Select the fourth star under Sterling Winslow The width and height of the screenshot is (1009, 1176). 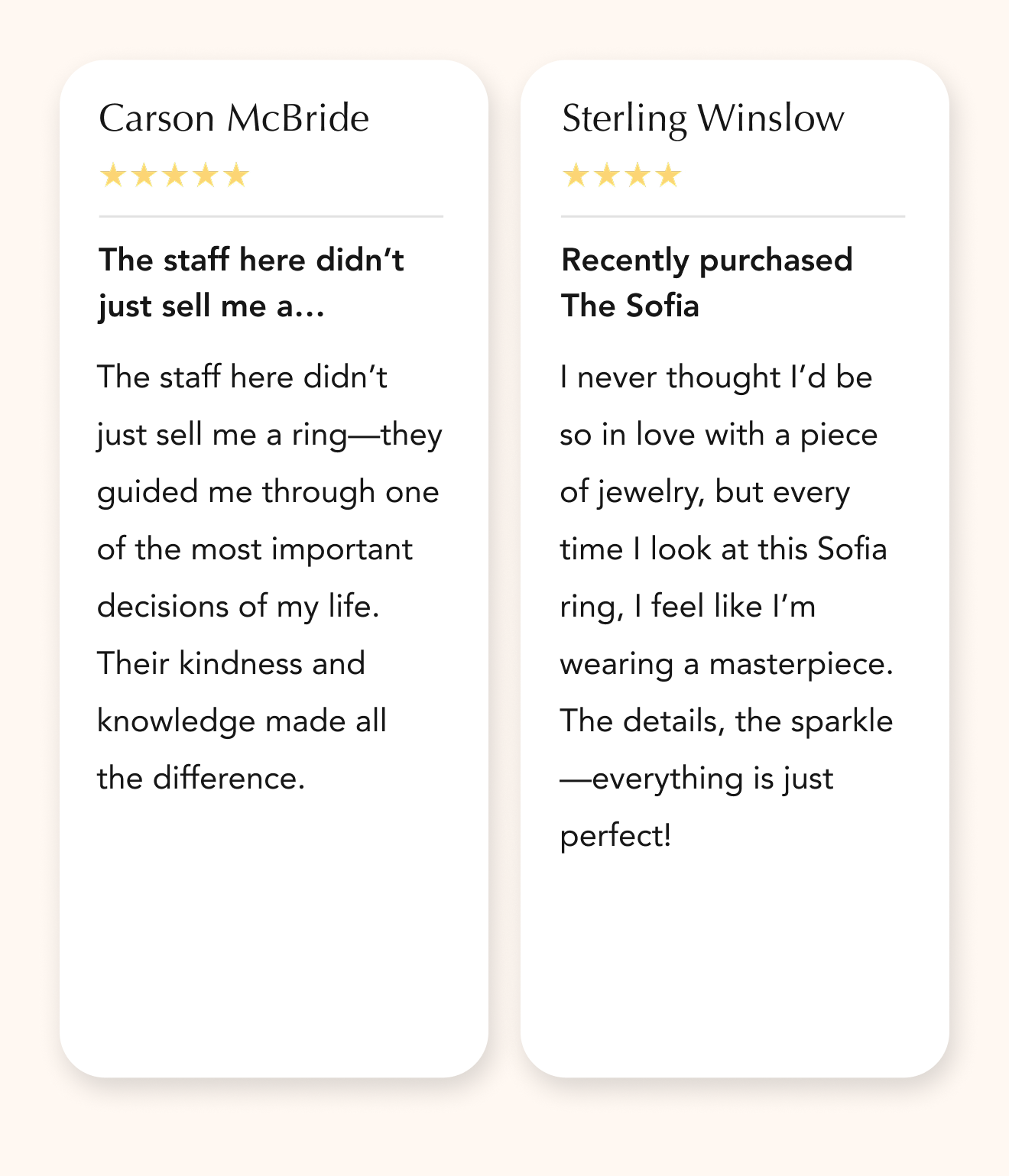pyautogui.click(x=668, y=176)
